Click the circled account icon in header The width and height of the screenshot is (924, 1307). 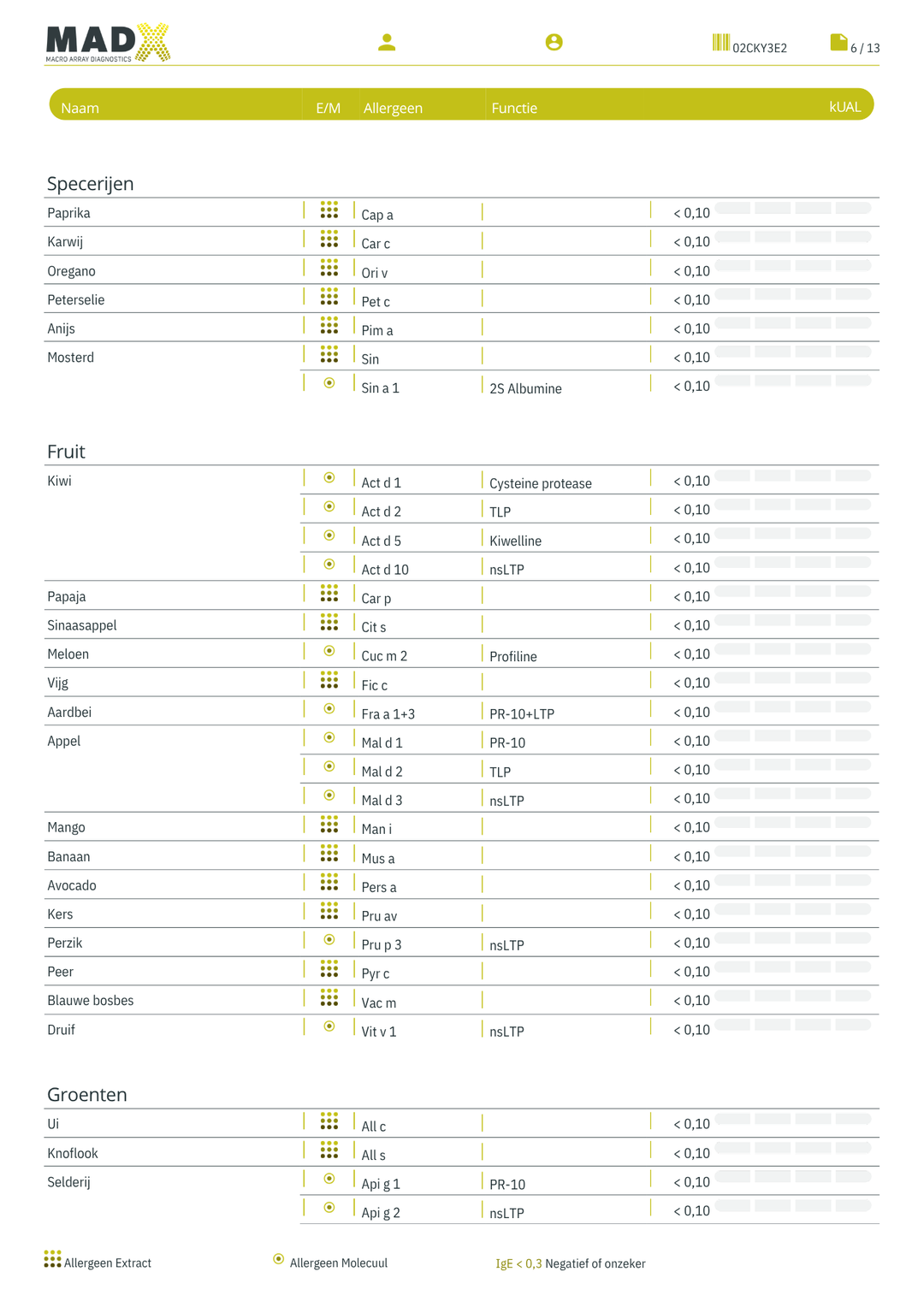(554, 42)
